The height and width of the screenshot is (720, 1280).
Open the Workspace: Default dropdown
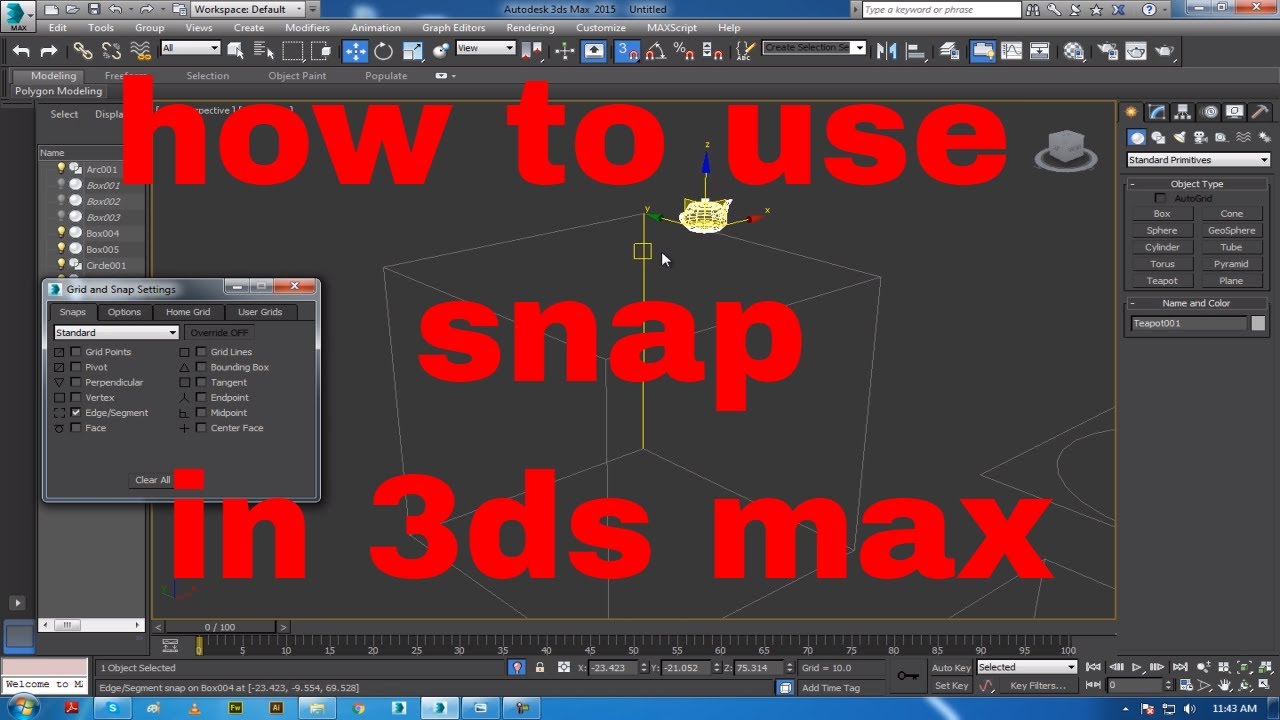tap(248, 9)
